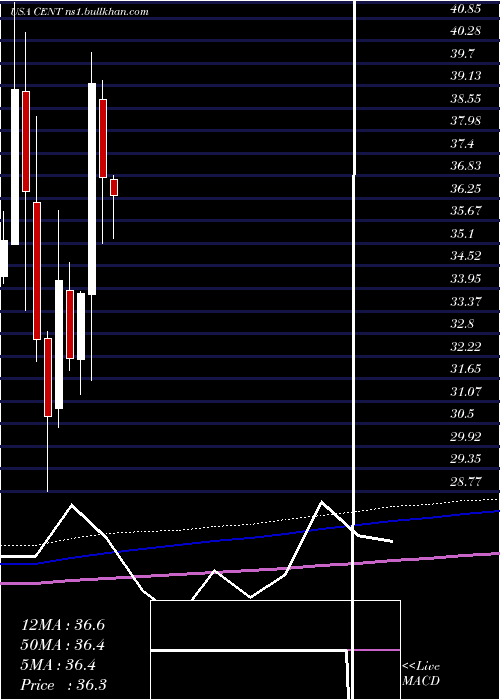Click the '50MA : 36.4' readout

coord(63,645)
